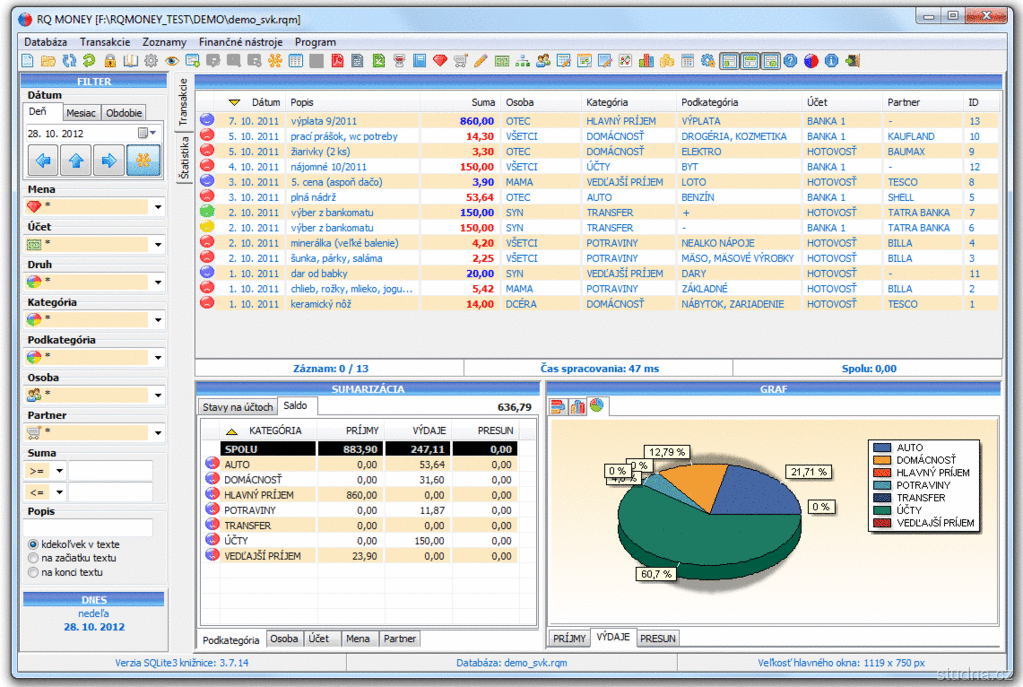Switch to the Mesiac date tab

81,113
